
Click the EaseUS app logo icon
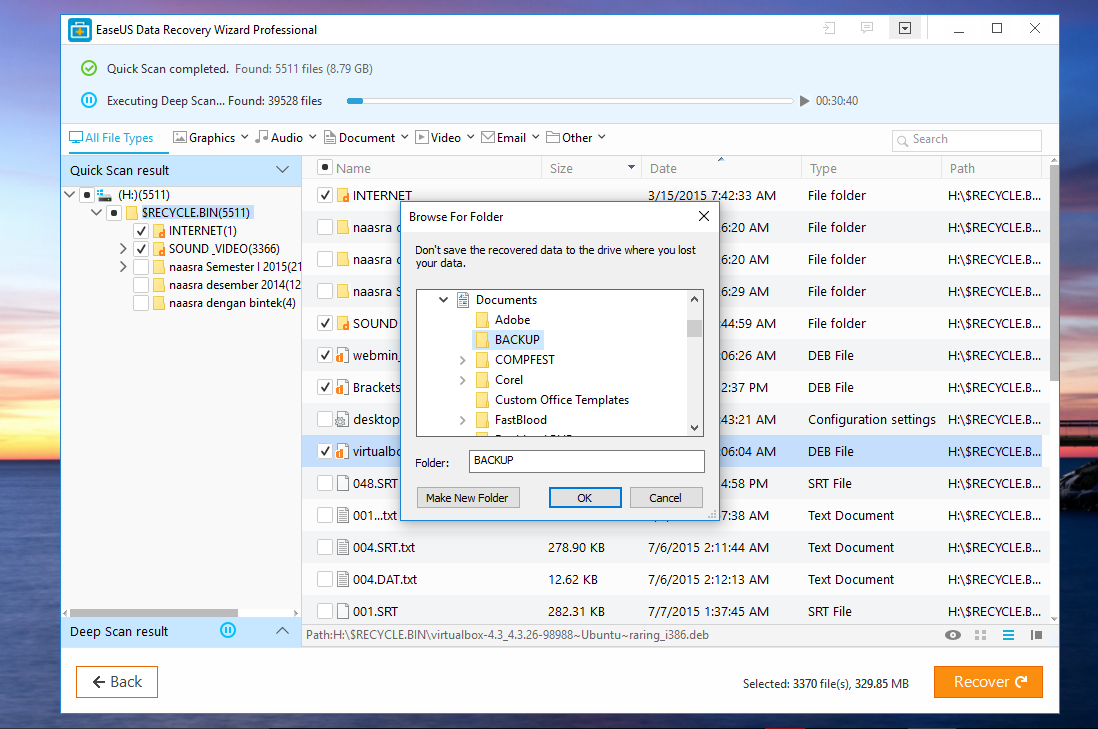[79, 30]
